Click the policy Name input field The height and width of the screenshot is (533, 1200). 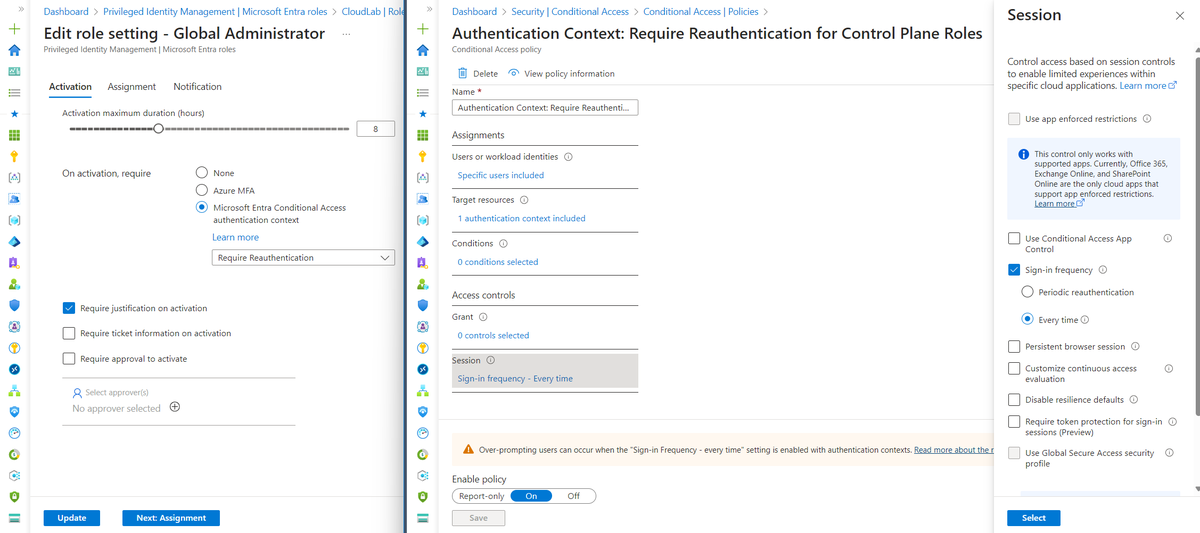[x=545, y=108]
